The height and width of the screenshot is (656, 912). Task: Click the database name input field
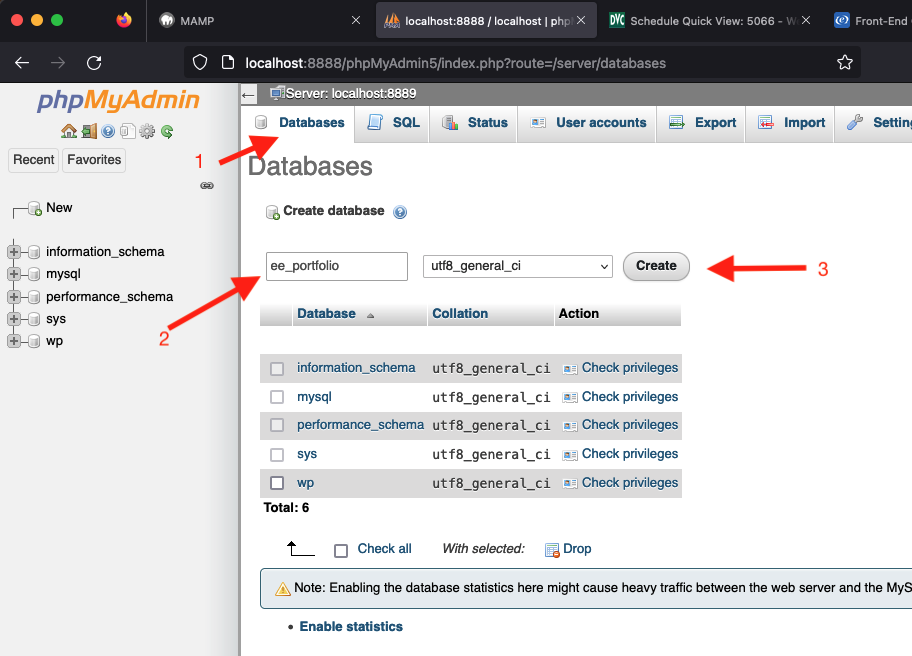click(x=336, y=266)
